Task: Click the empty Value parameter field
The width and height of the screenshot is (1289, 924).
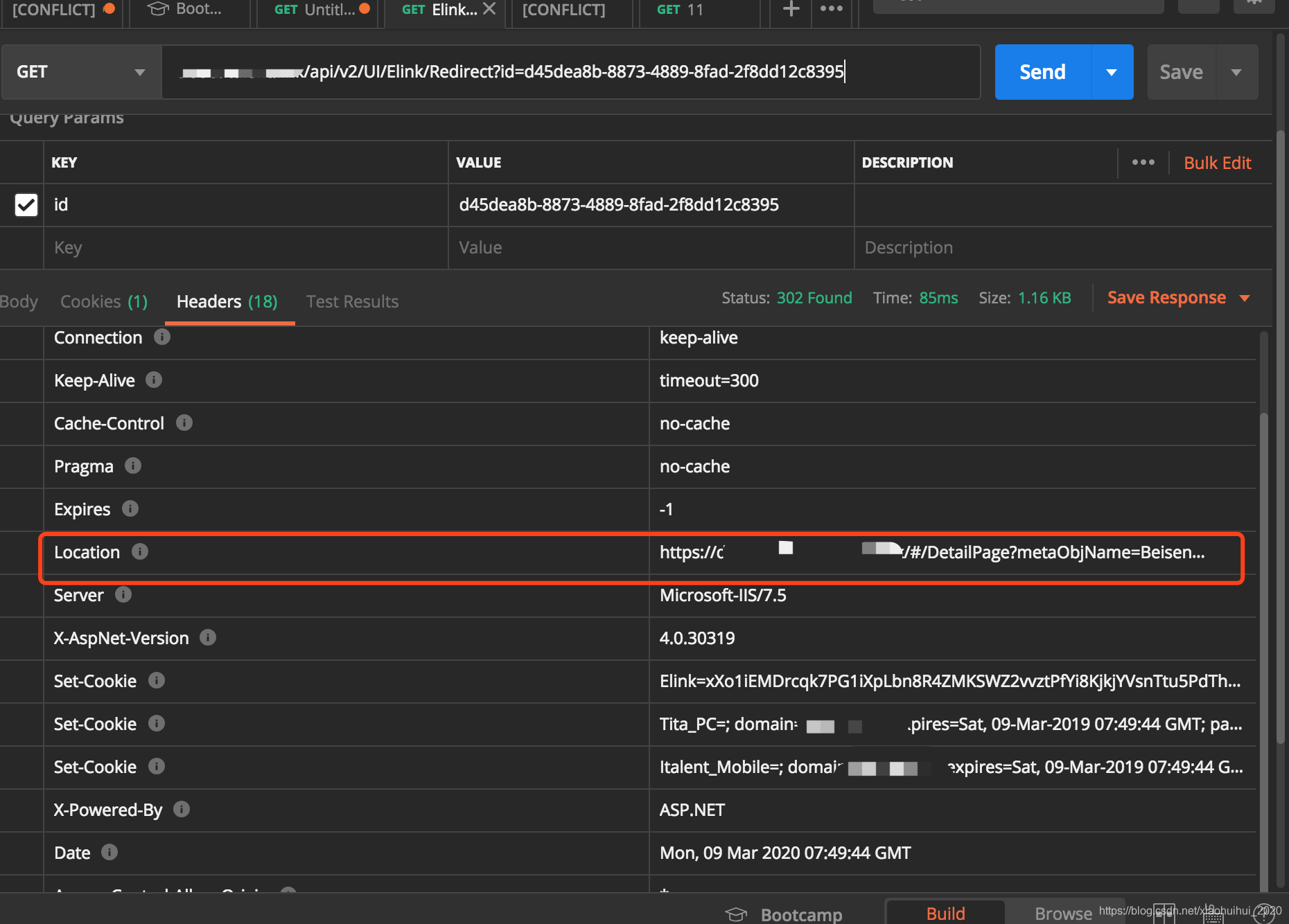Action: (x=651, y=248)
